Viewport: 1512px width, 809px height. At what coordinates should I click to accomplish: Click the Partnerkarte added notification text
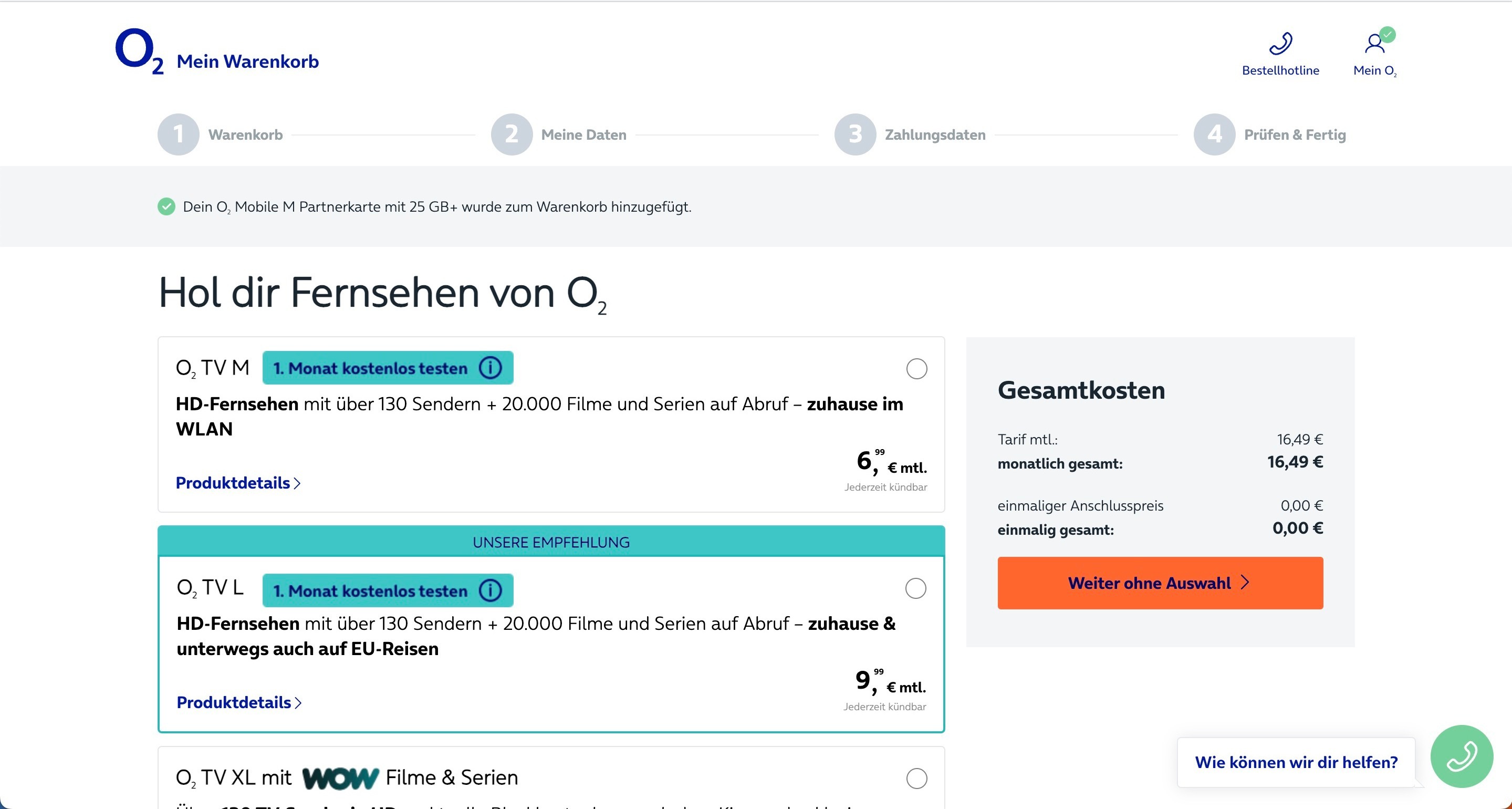[437, 206]
